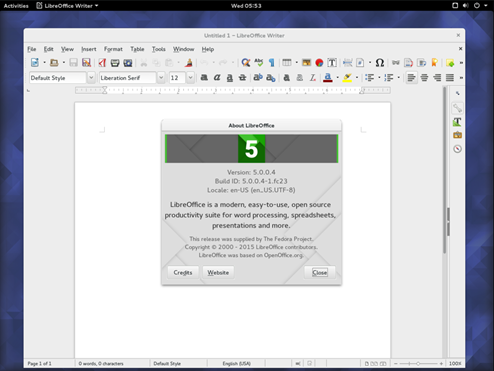Open the Edit menu
The image size is (494, 371).
[48, 49]
